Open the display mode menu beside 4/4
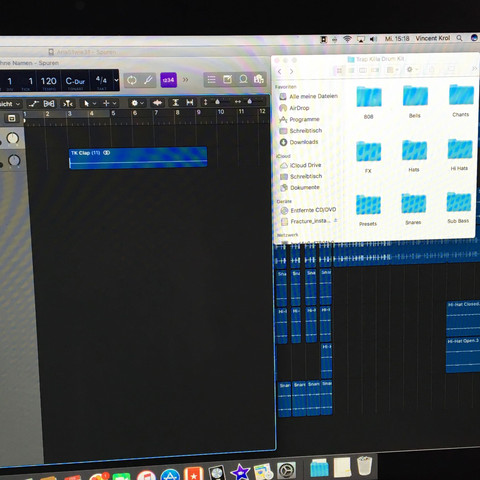Viewport: 480px width, 480px height. (x=116, y=80)
